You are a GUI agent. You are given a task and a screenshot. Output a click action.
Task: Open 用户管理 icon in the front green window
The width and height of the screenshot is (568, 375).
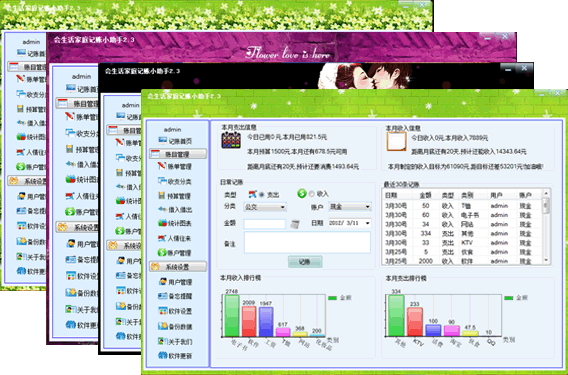coord(163,282)
